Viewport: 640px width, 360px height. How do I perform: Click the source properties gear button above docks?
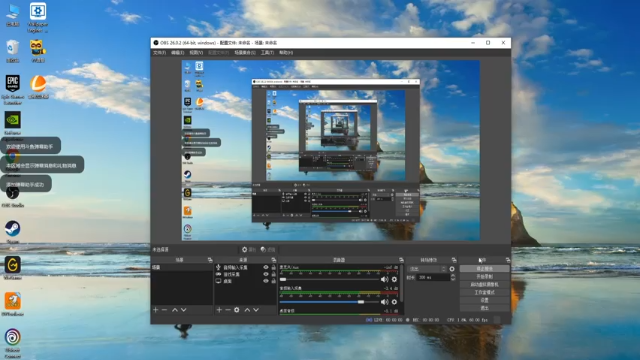click(x=249, y=249)
